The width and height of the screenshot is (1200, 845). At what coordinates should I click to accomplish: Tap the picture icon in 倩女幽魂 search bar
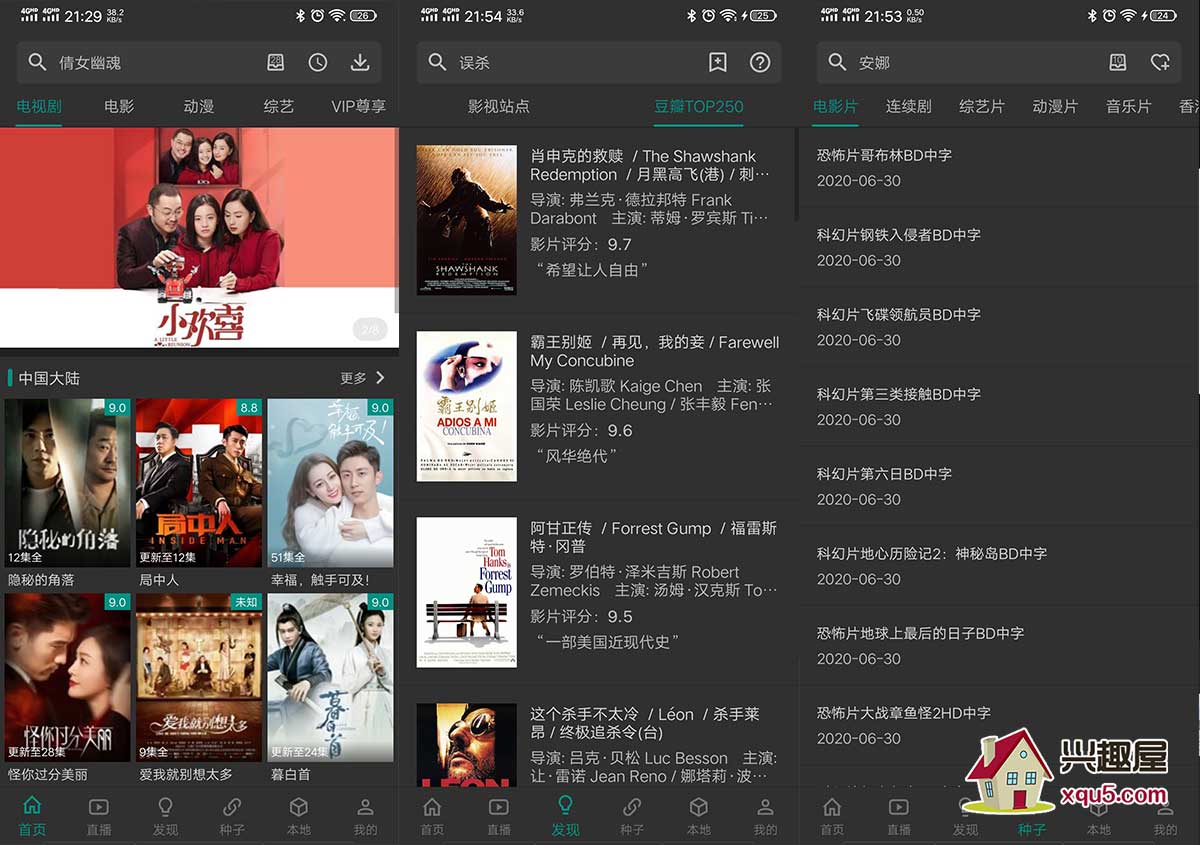[x=276, y=62]
